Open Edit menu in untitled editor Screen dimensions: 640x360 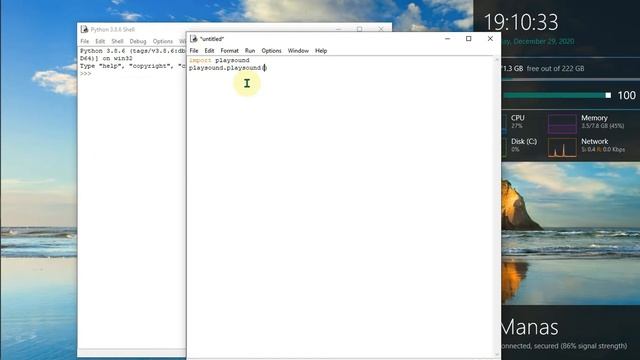tap(209, 51)
